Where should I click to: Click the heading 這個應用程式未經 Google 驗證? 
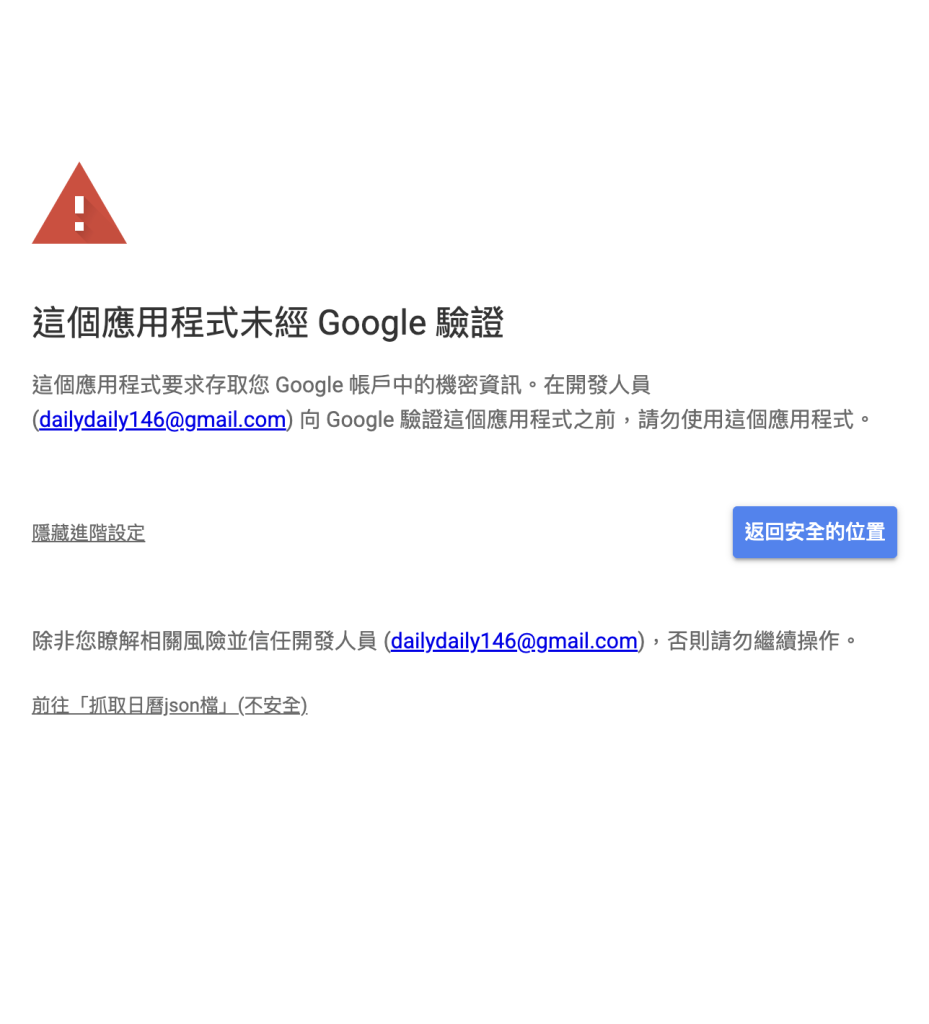268,323
